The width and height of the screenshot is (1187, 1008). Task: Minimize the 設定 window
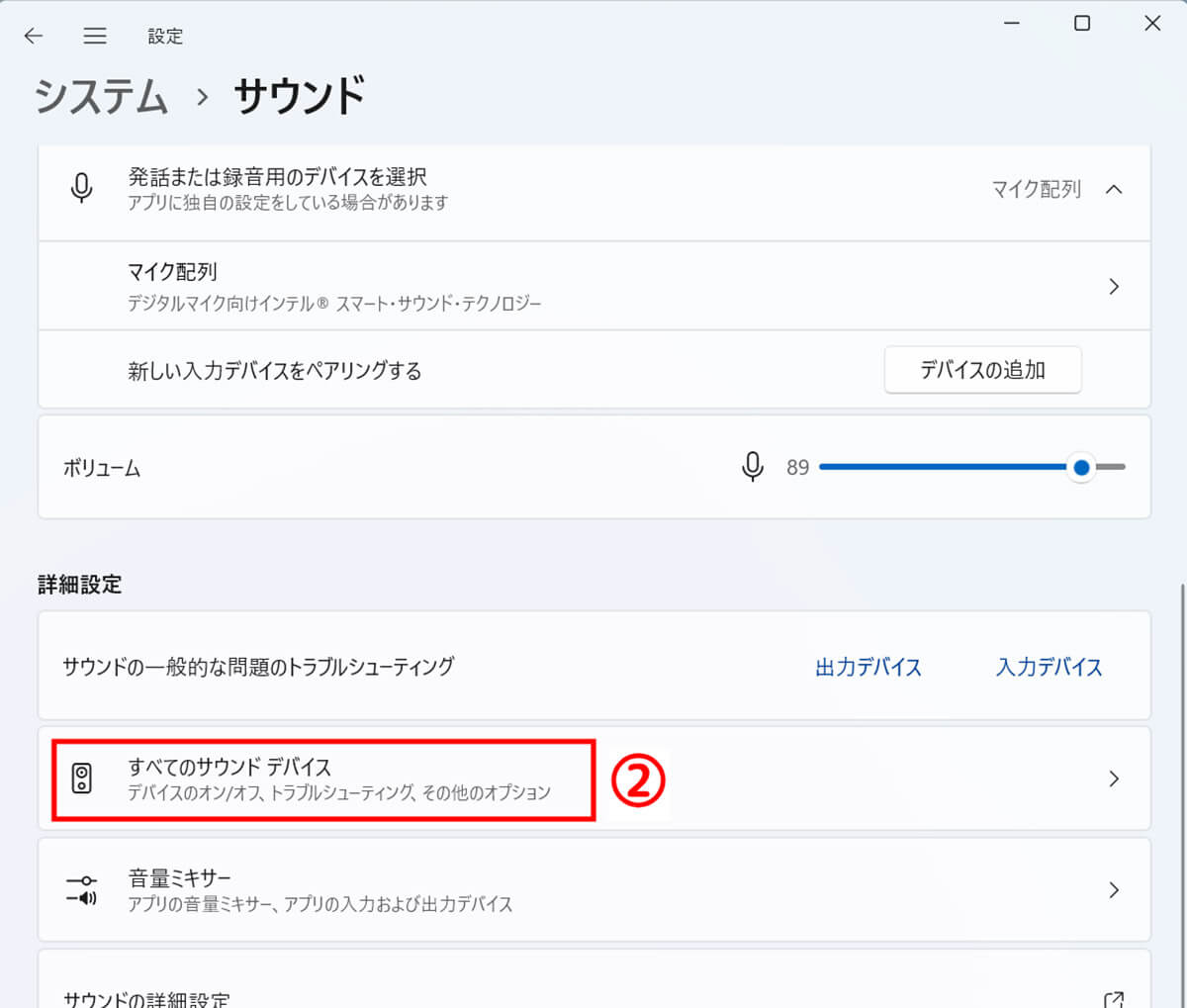pyautogui.click(x=1011, y=23)
